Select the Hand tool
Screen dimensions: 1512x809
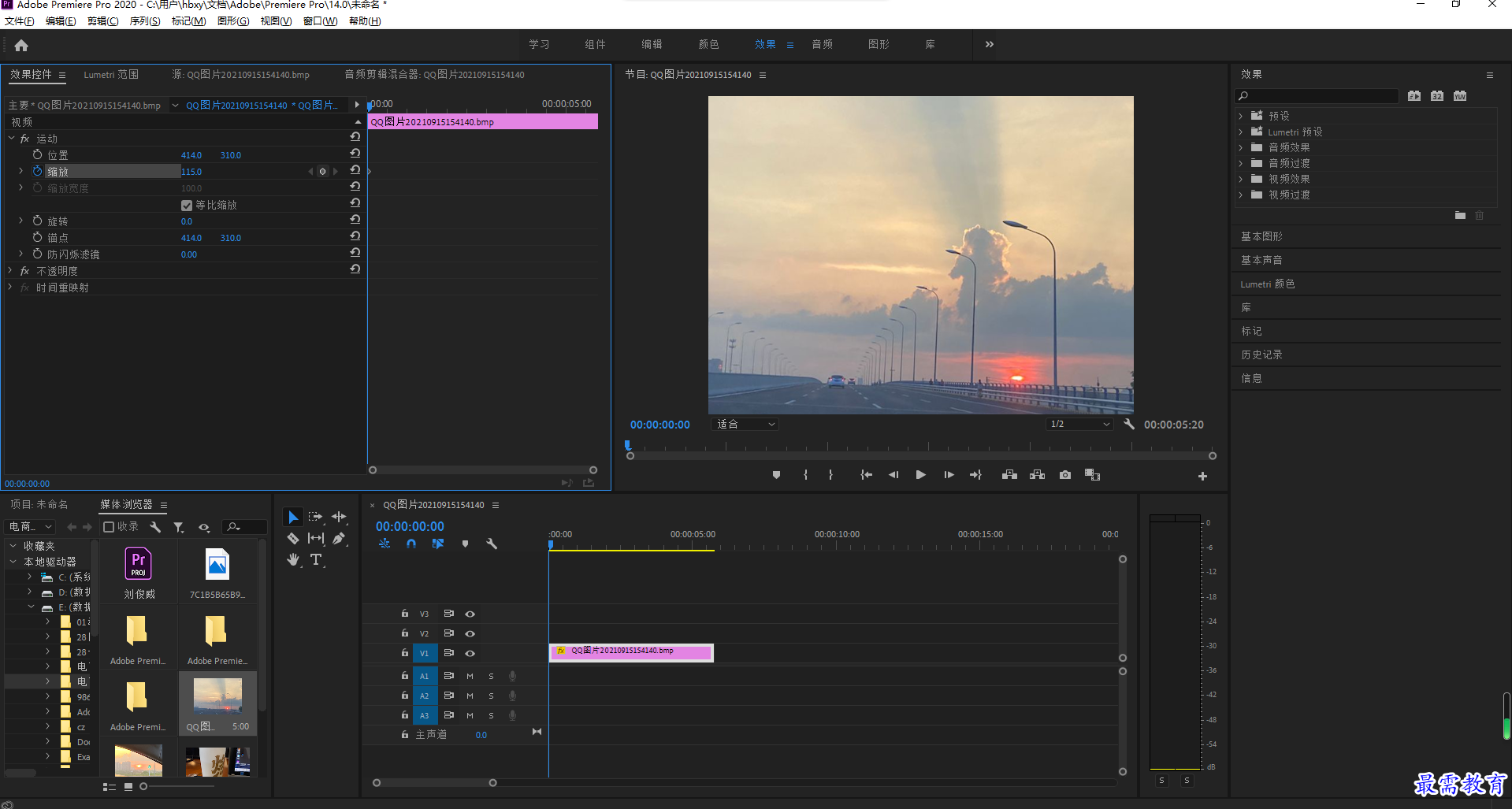point(293,559)
